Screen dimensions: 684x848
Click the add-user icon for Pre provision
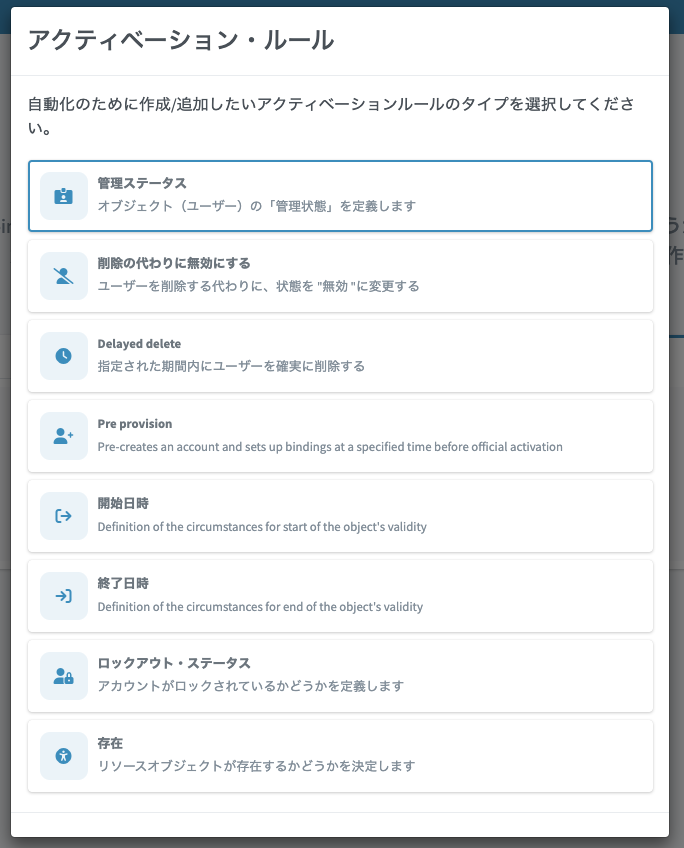pos(64,436)
